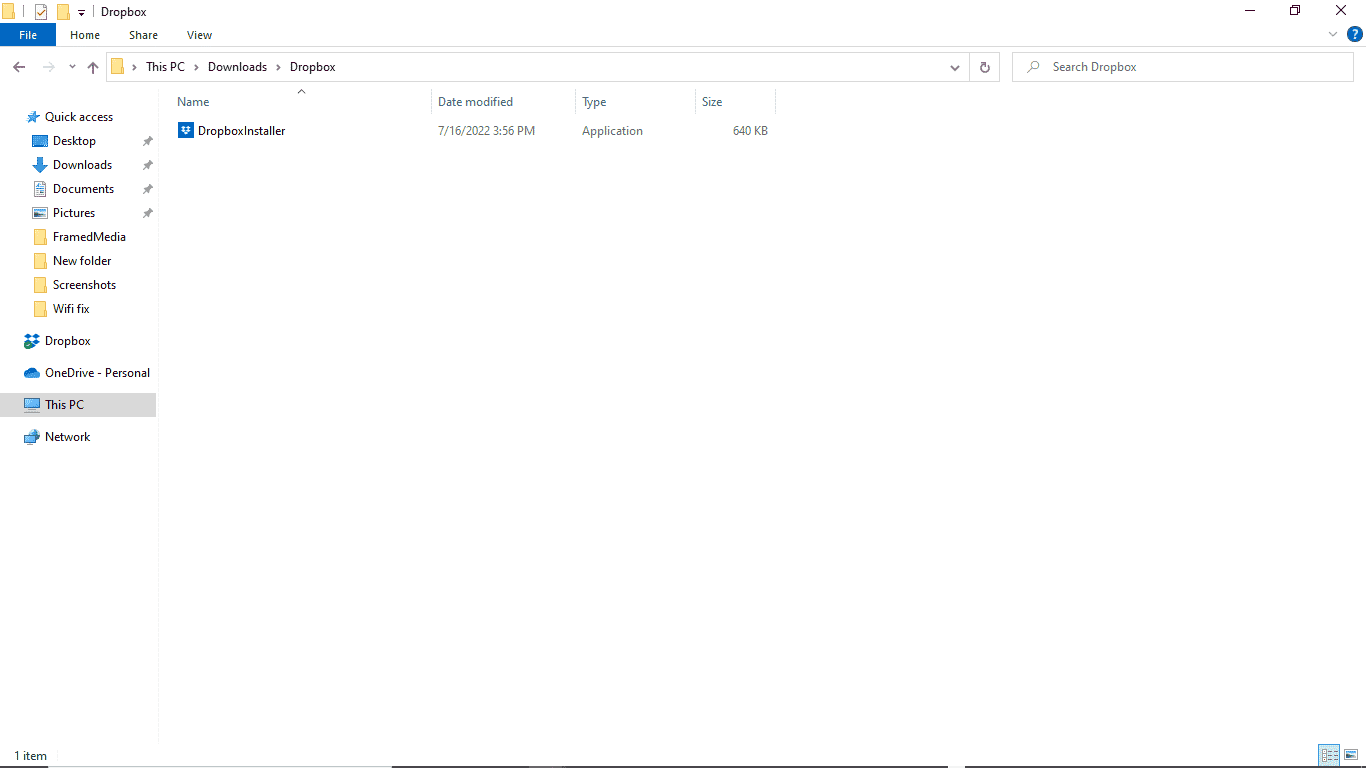The height and width of the screenshot is (768, 1366).
Task: Click the Search Dropbox field
Action: [x=1183, y=67]
